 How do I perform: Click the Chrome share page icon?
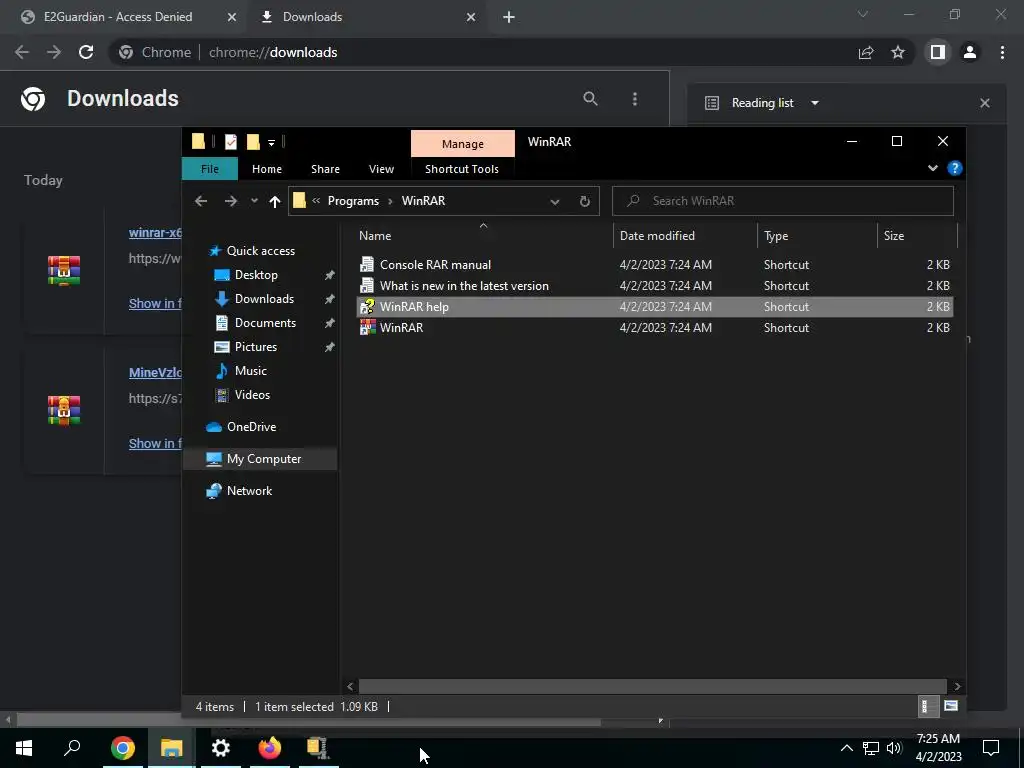[x=866, y=52]
